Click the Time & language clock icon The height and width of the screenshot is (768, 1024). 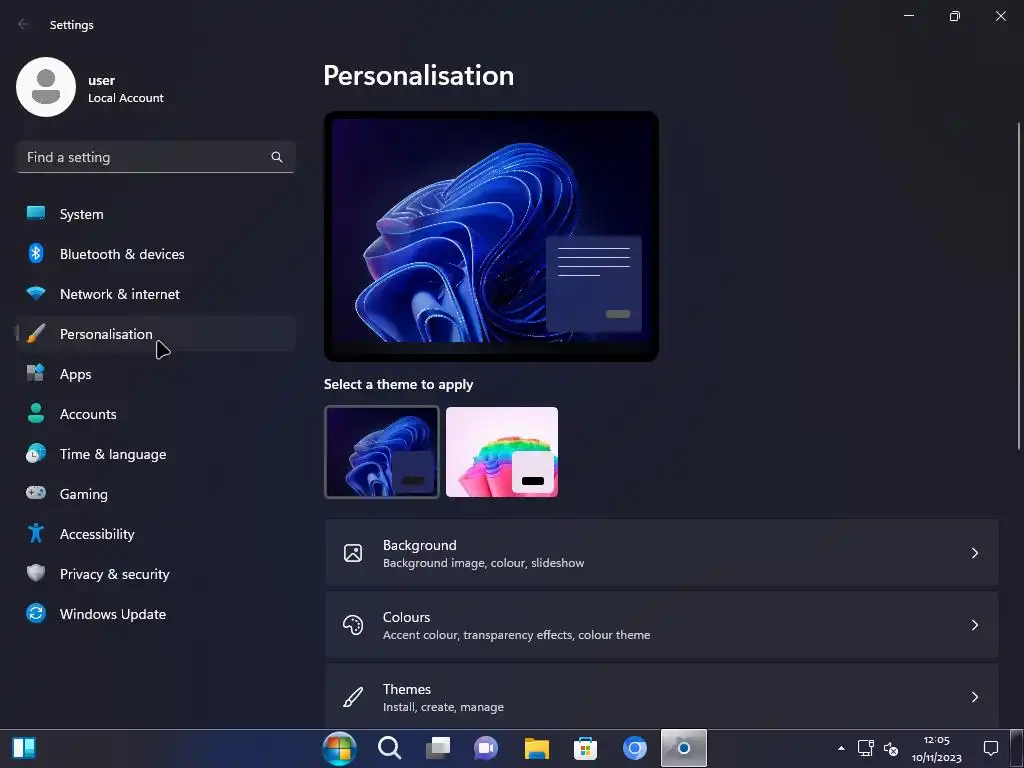(36, 453)
